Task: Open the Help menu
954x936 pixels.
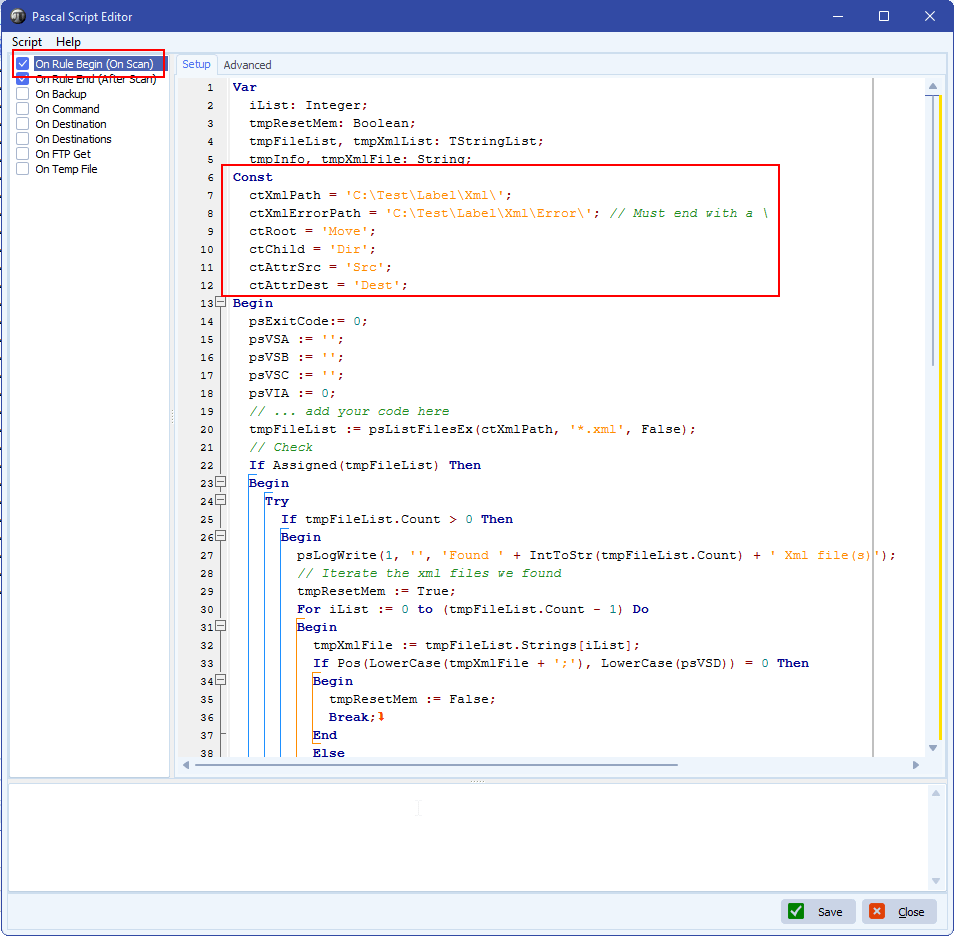Action: (x=68, y=42)
